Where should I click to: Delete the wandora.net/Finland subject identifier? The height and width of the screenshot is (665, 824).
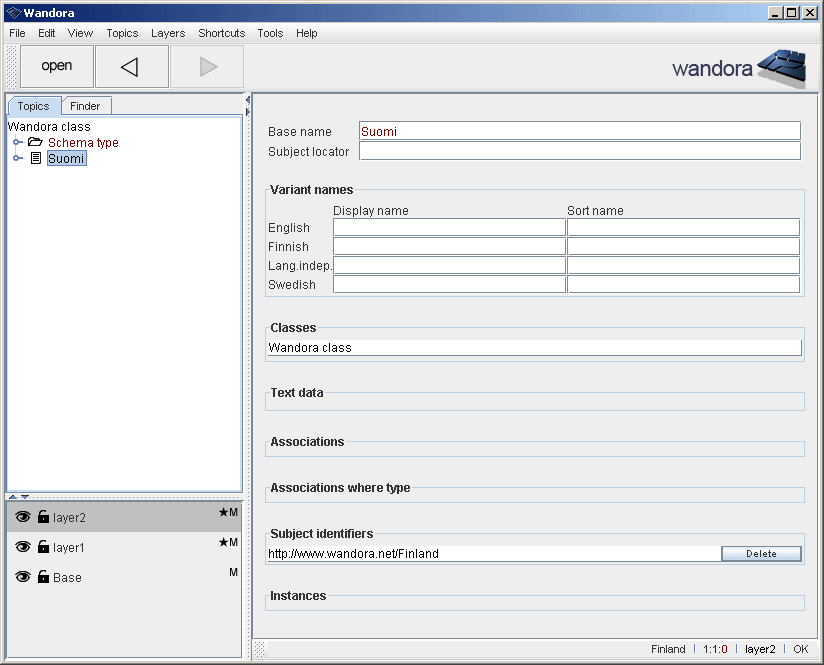tap(760, 553)
